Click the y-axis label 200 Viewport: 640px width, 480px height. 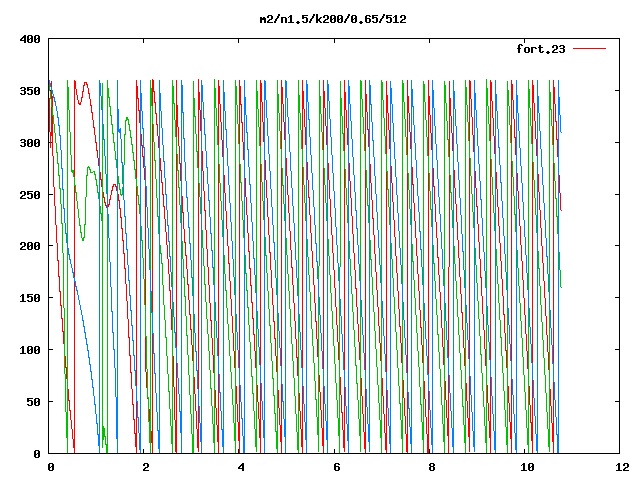coord(30,246)
